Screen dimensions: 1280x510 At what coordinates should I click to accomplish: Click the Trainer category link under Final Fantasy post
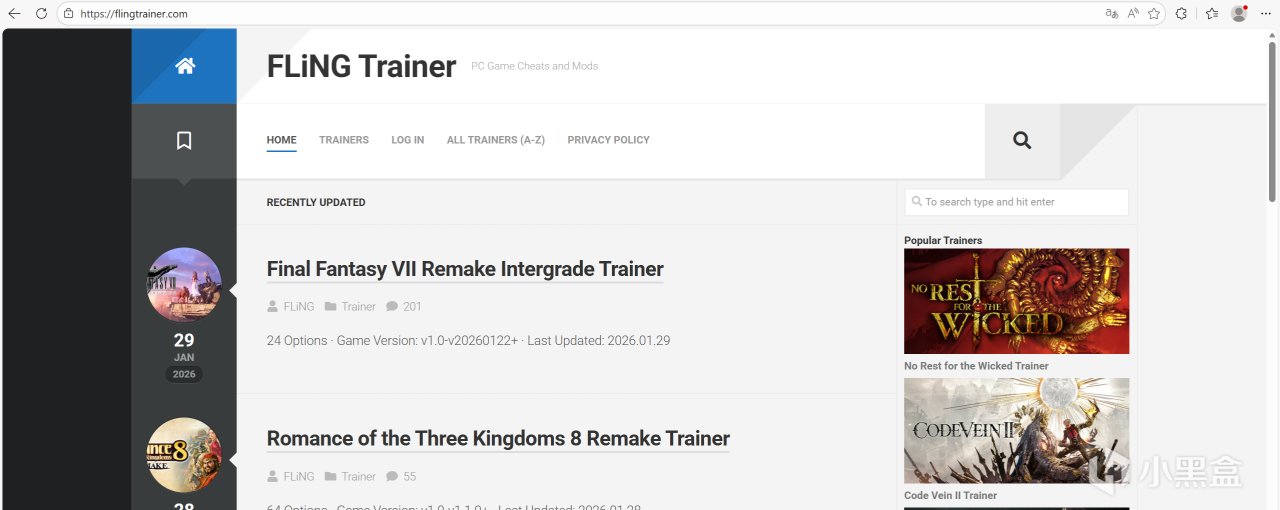(x=359, y=307)
